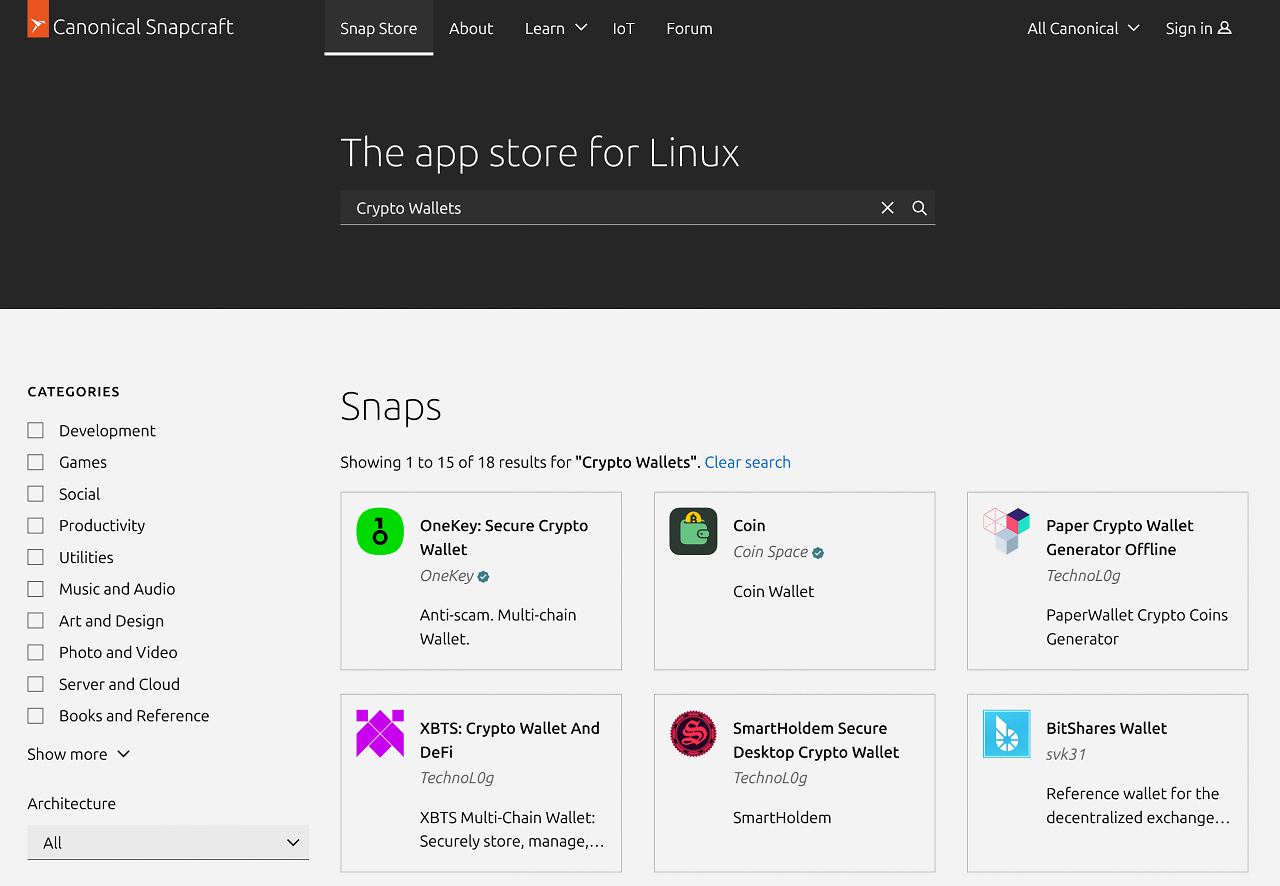Open XBTS: Crypto Wallet And DeFi title
Screen dimensions: 1280x886
click(510, 740)
